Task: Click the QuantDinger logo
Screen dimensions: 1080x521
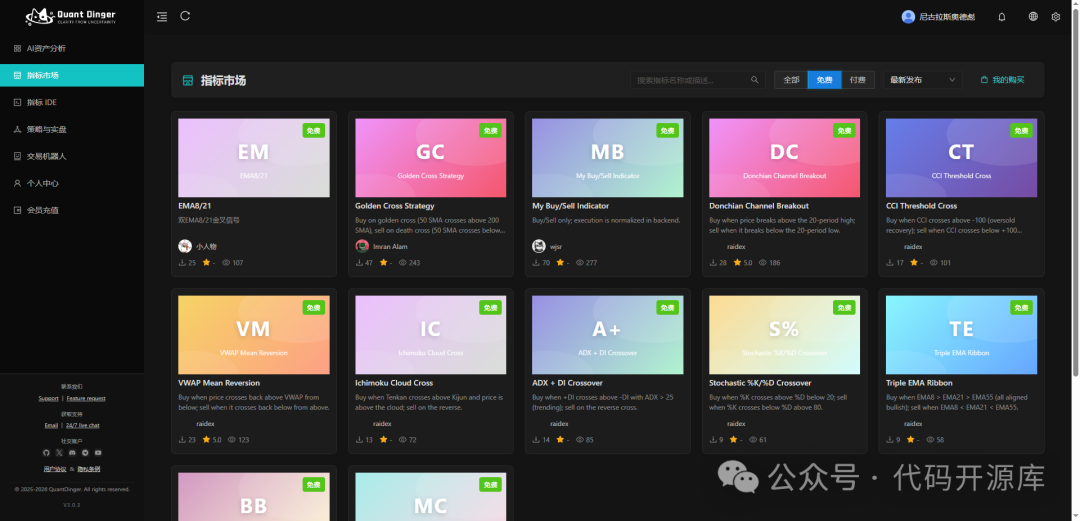Action: 71,17
